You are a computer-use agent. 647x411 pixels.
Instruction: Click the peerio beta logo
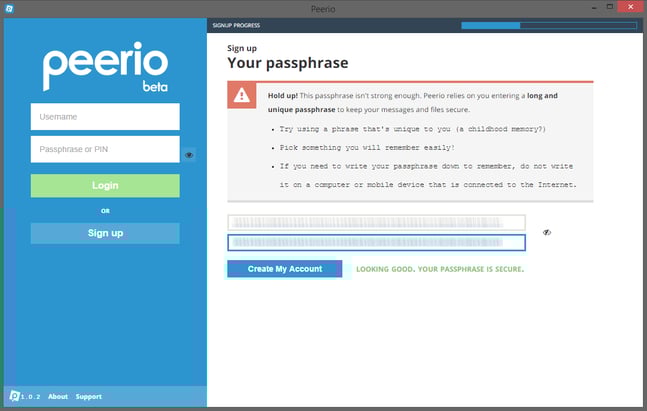[106, 66]
